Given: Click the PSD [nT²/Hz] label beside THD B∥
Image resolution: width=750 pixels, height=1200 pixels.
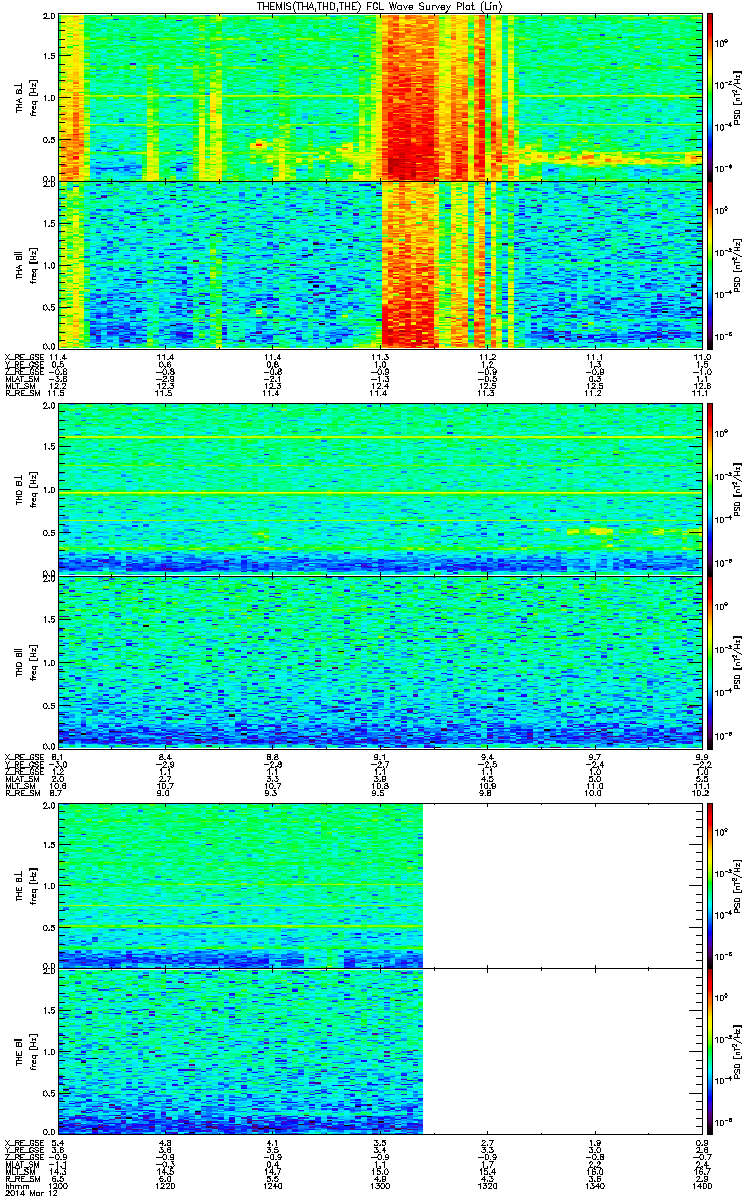Looking at the screenshot, I should point(736,660).
